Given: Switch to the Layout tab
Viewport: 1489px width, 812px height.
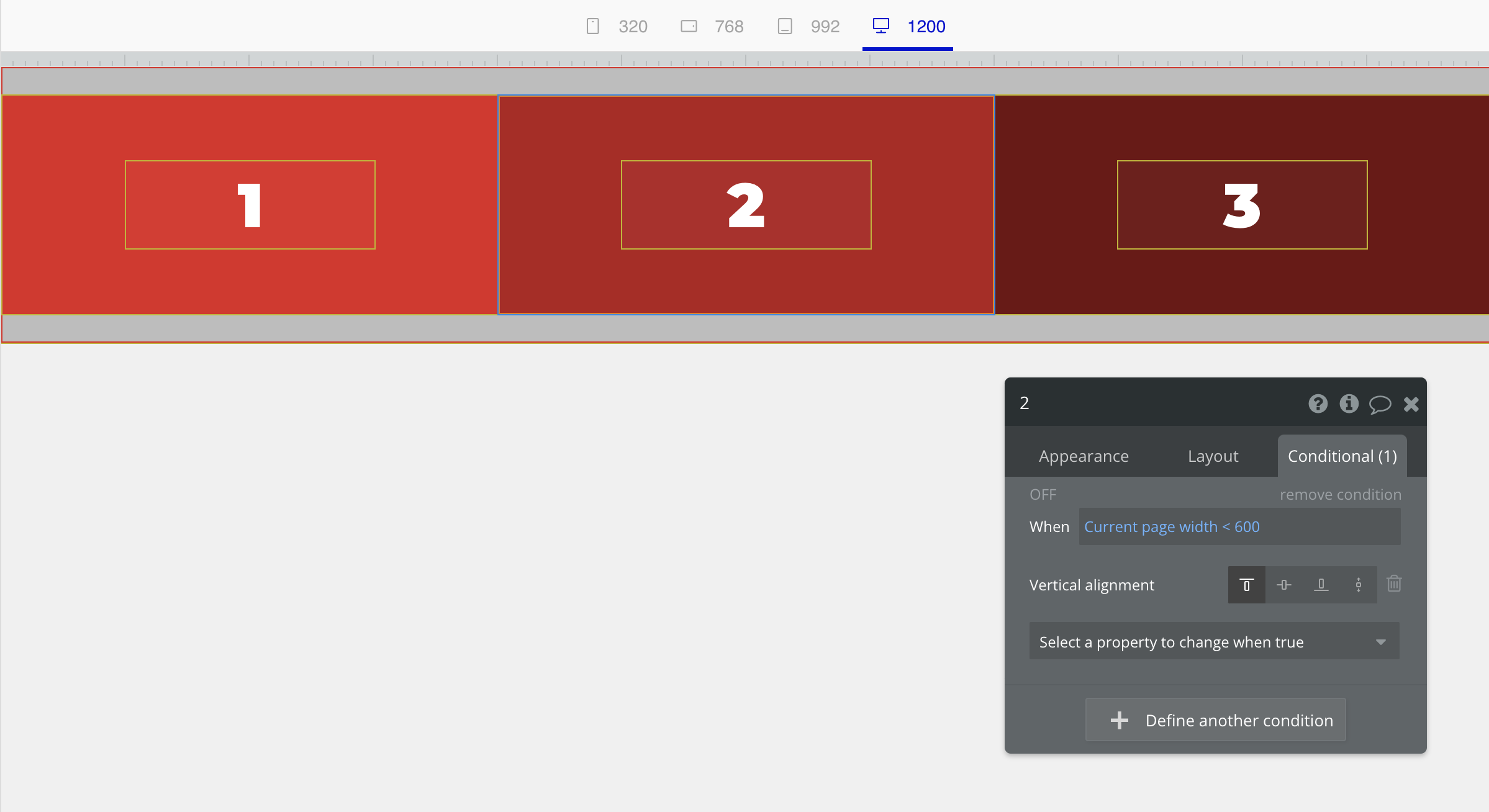Looking at the screenshot, I should pyautogui.click(x=1213, y=456).
